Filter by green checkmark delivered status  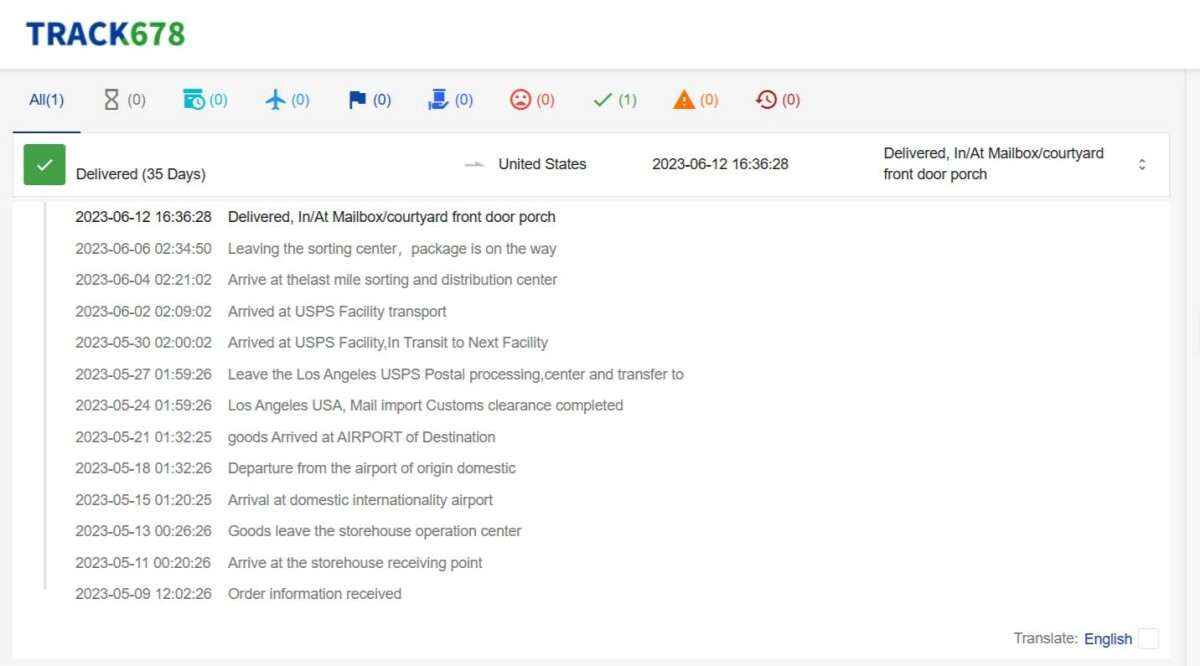pyautogui.click(x=602, y=100)
